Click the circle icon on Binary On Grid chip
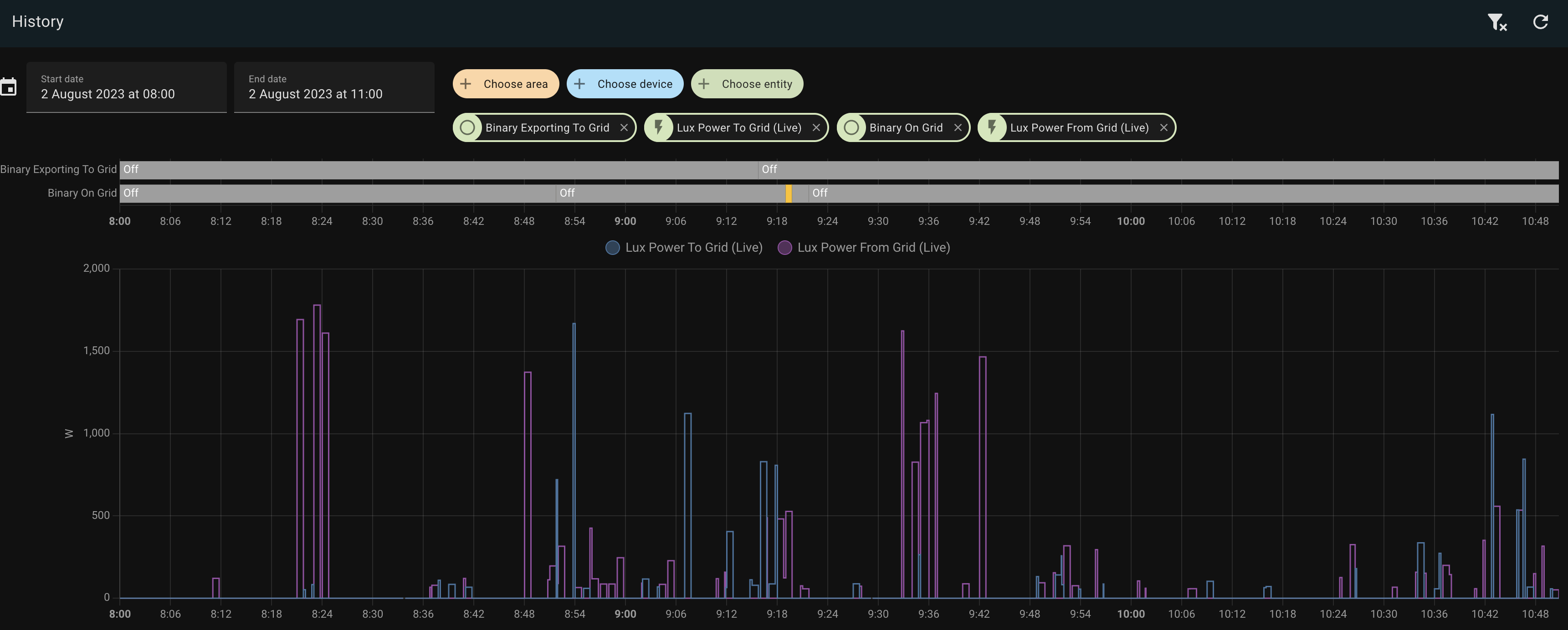This screenshot has height=630, width=1568. (851, 128)
